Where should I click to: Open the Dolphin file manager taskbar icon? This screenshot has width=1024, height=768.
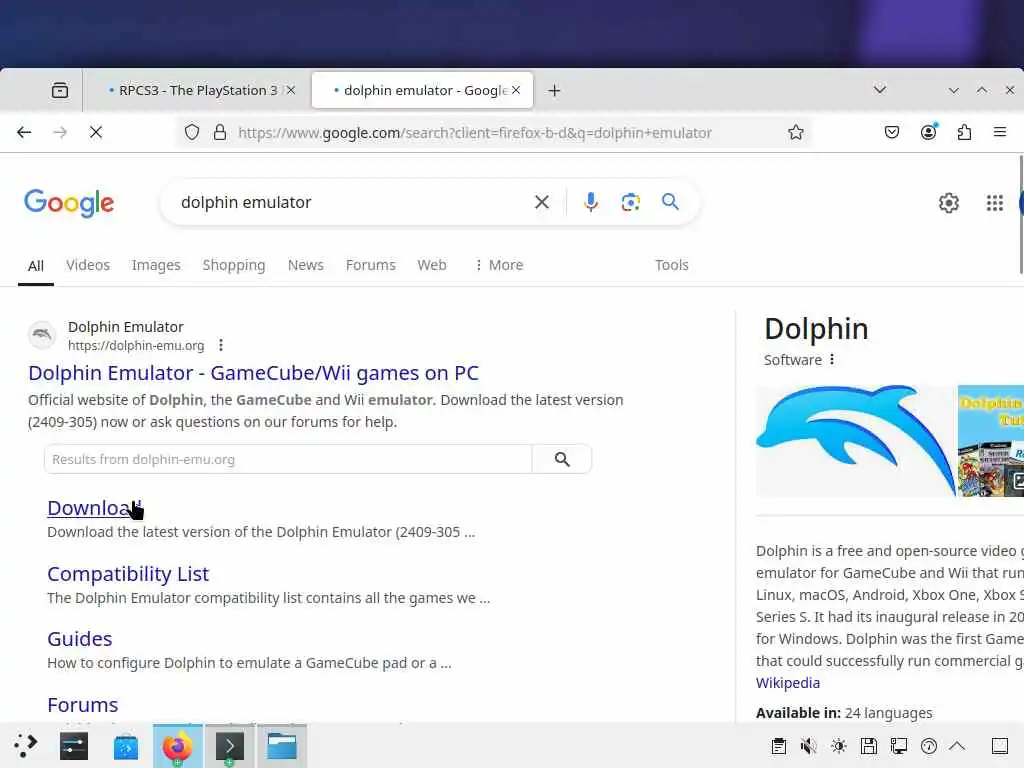pyautogui.click(x=282, y=746)
